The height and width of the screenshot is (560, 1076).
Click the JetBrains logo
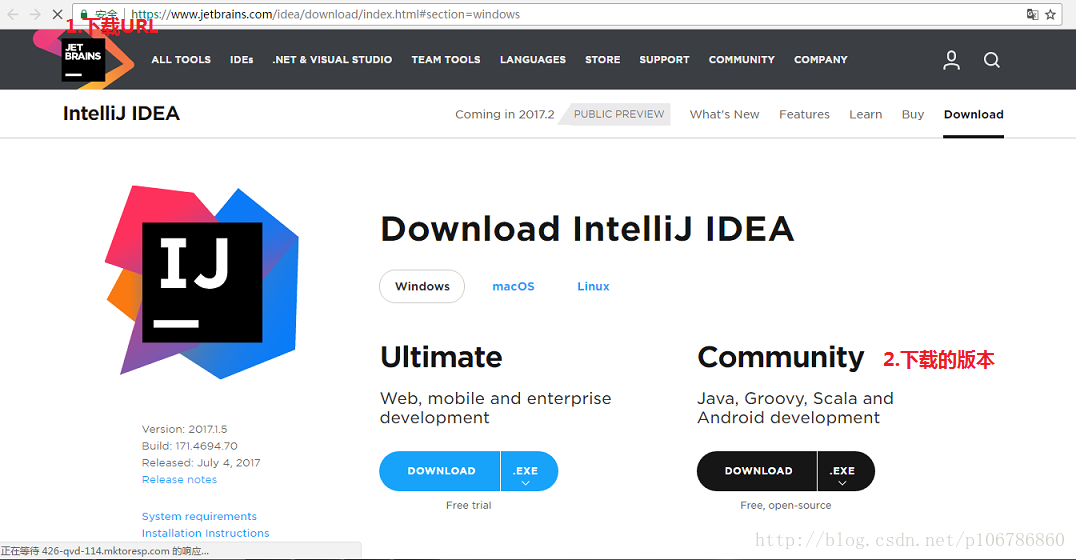pos(84,59)
